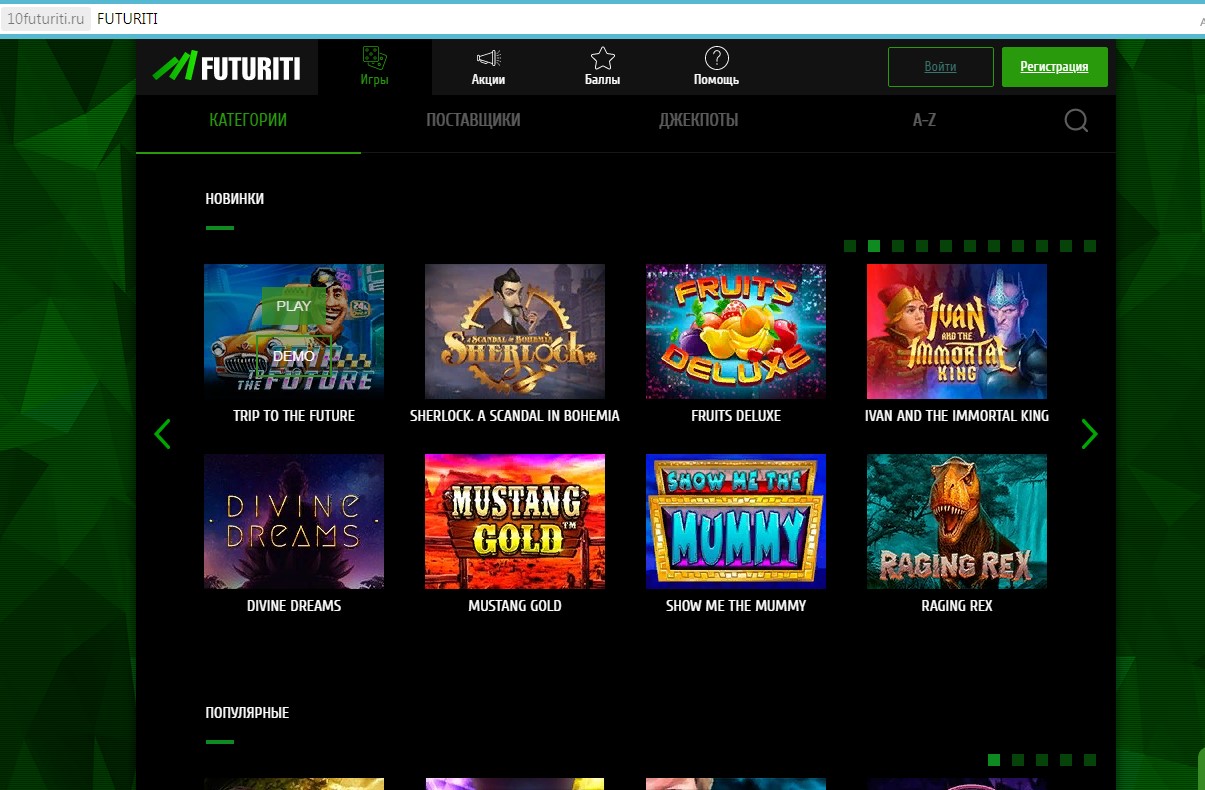Viewport: 1205px width, 790px height.
Task: Click SHERLOCK. A SCANDAL IN BOHEMIA title
Action: pyautogui.click(x=515, y=416)
